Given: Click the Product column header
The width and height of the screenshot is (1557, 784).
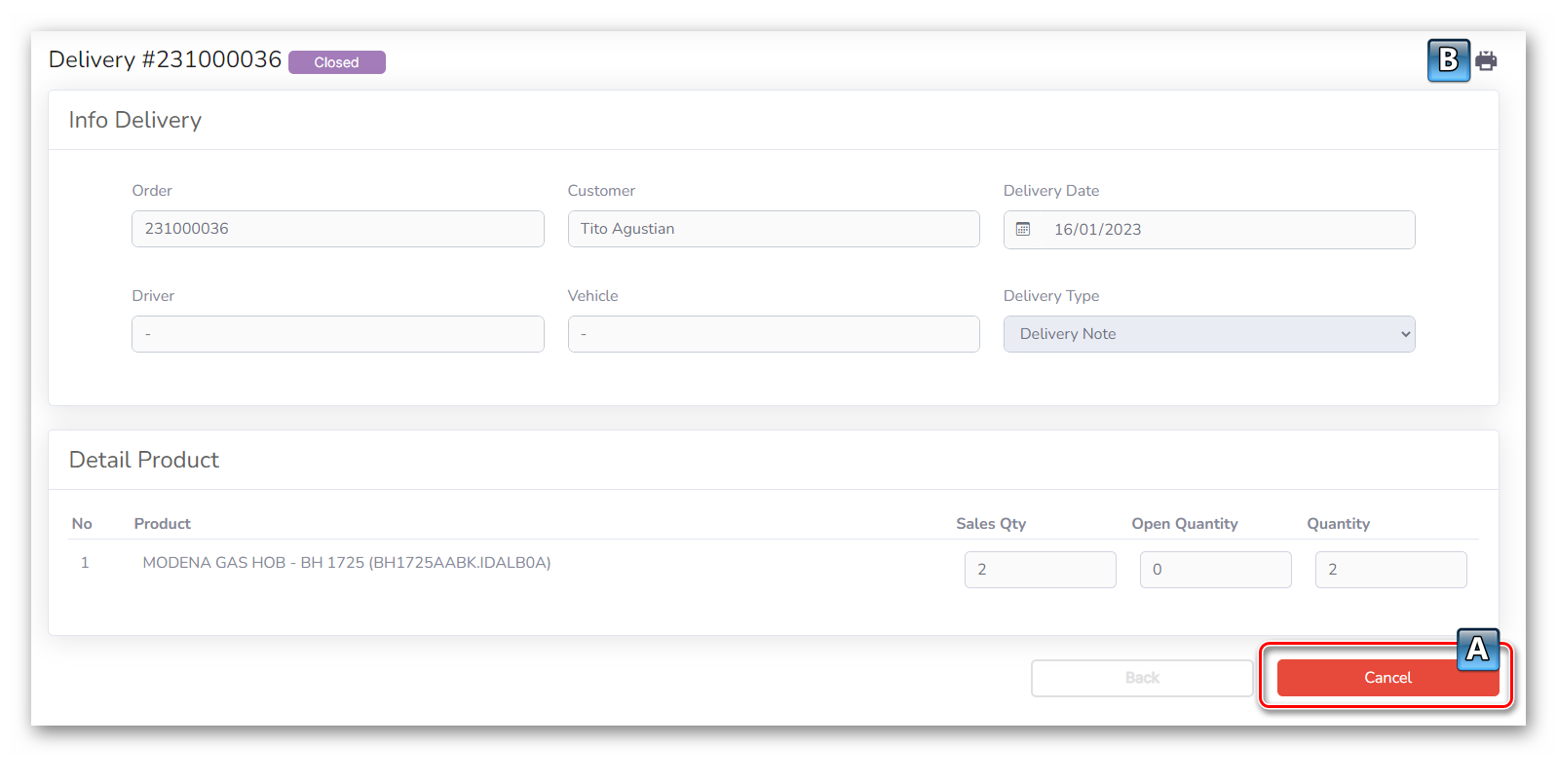Looking at the screenshot, I should click(162, 524).
